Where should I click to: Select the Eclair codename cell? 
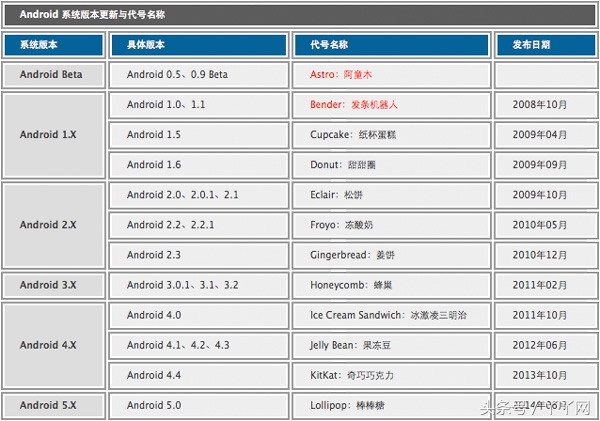[x=391, y=195]
